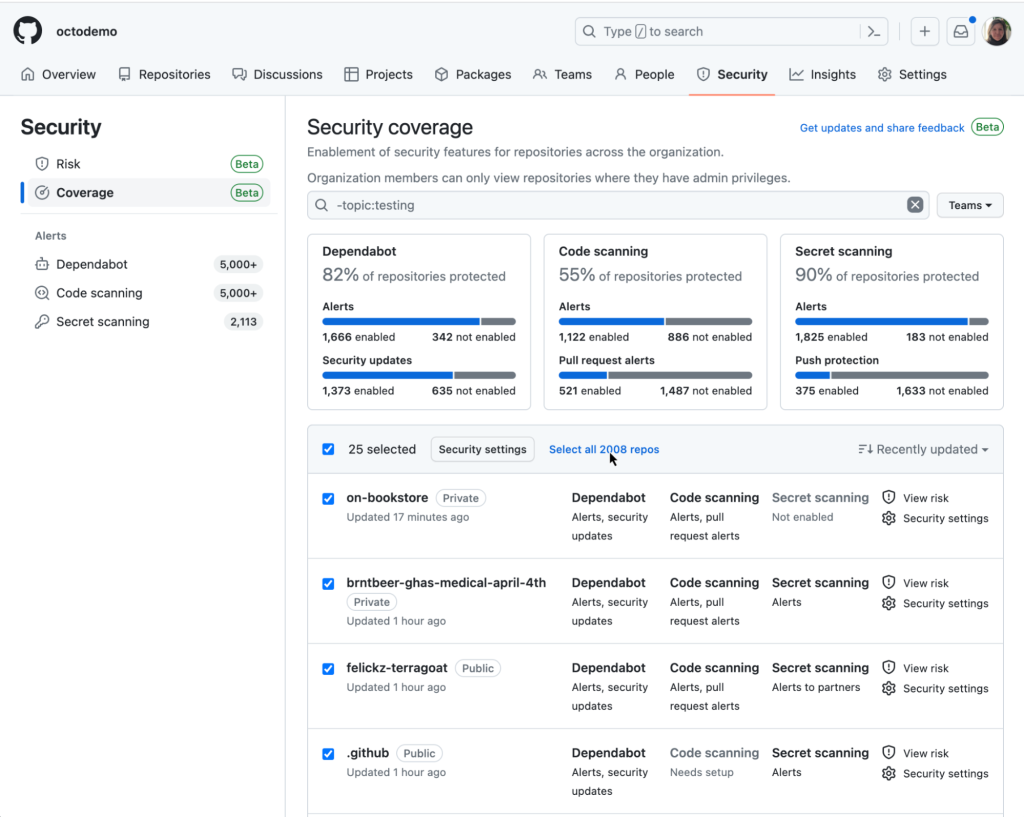Image resolution: width=1024 pixels, height=817 pixels.
Task: Toggle the select-all checkbox next to 25 selected
Action: [x=328, y=450]
